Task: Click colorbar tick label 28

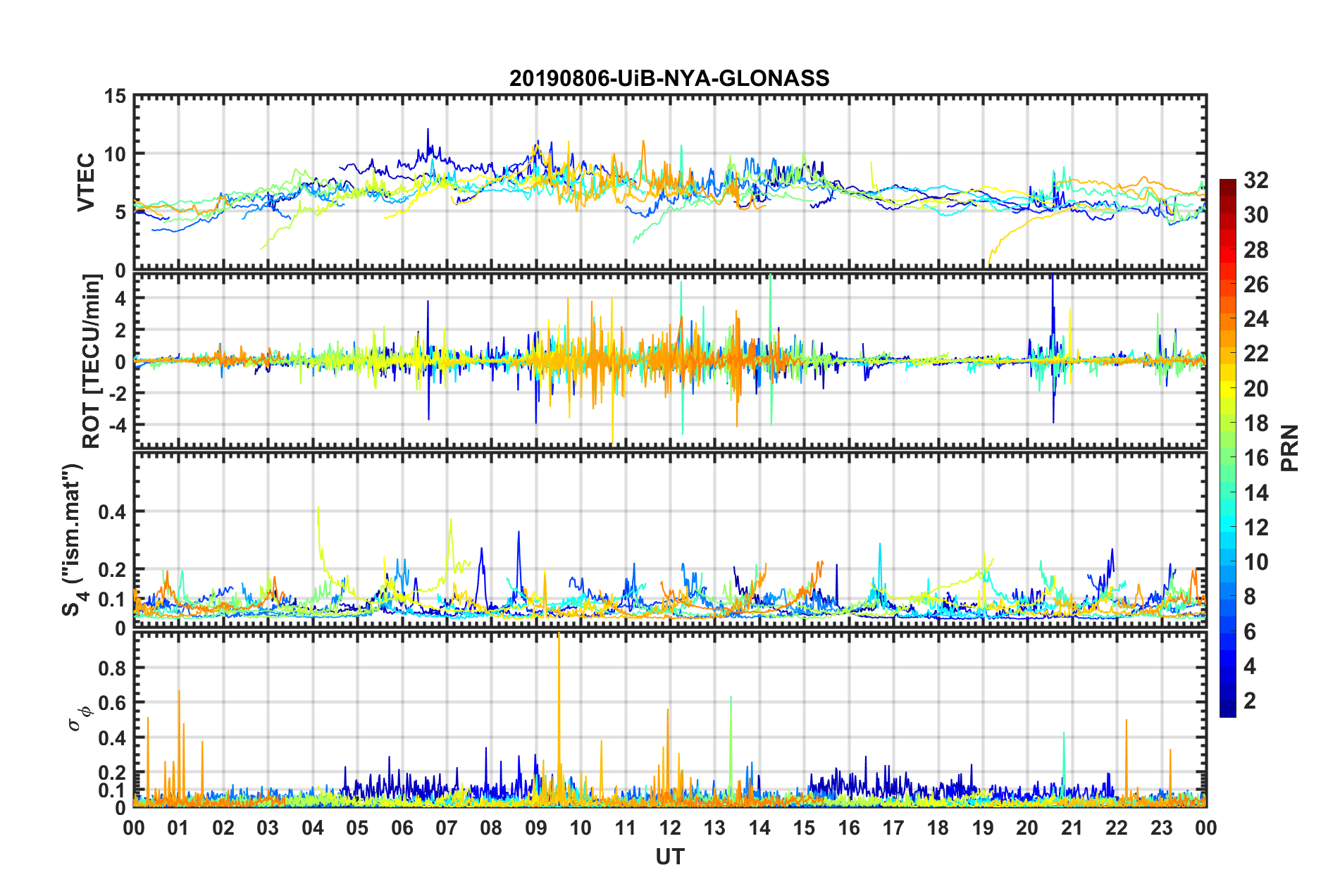Action: (1255, 250)
